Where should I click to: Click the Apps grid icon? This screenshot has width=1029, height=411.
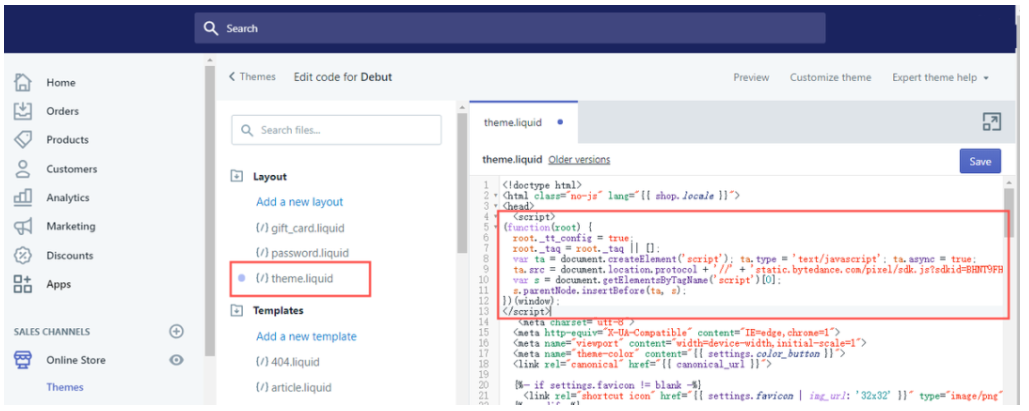[23, 284]
